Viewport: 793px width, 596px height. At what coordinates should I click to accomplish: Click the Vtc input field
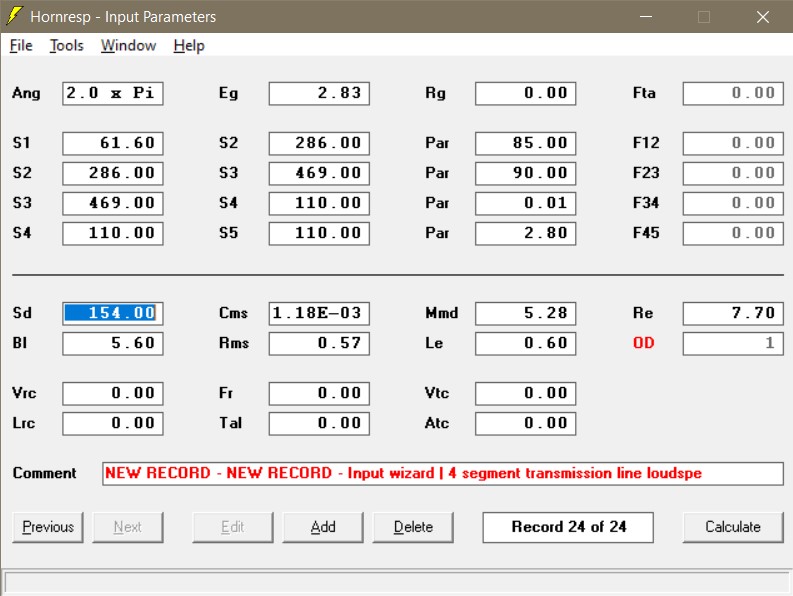tap(525, 394)
